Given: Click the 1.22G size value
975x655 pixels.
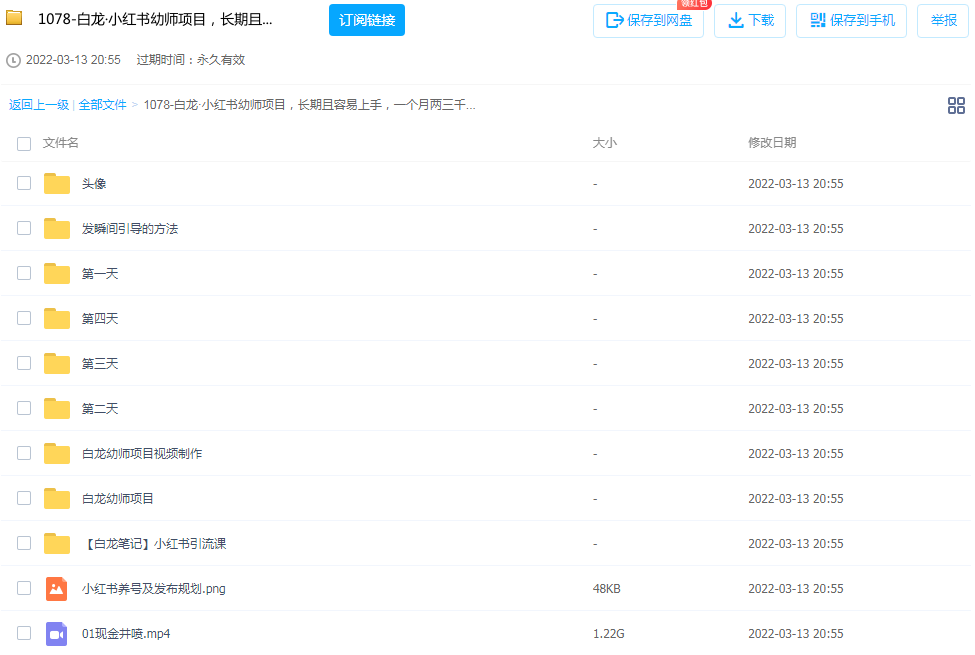Looking at the screenshot, I should tap(608, 633).
